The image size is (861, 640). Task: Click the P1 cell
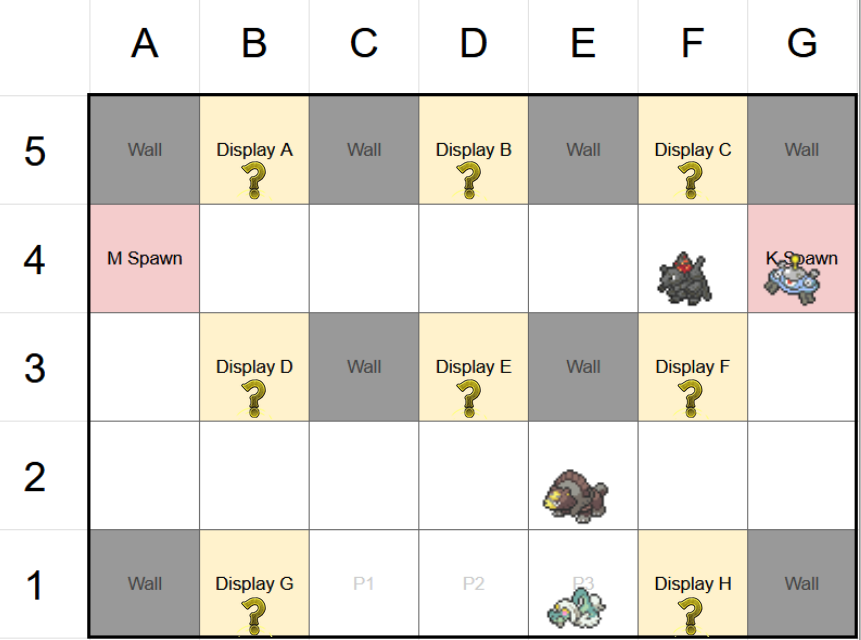(364, 583)
